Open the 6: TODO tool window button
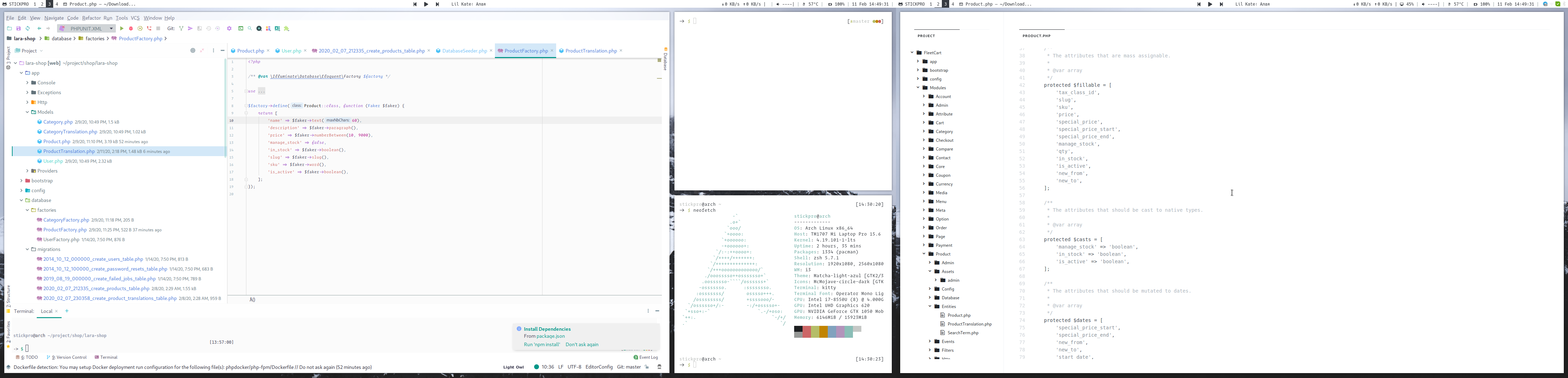This screenshot has height=378, width=1568. 27,357
